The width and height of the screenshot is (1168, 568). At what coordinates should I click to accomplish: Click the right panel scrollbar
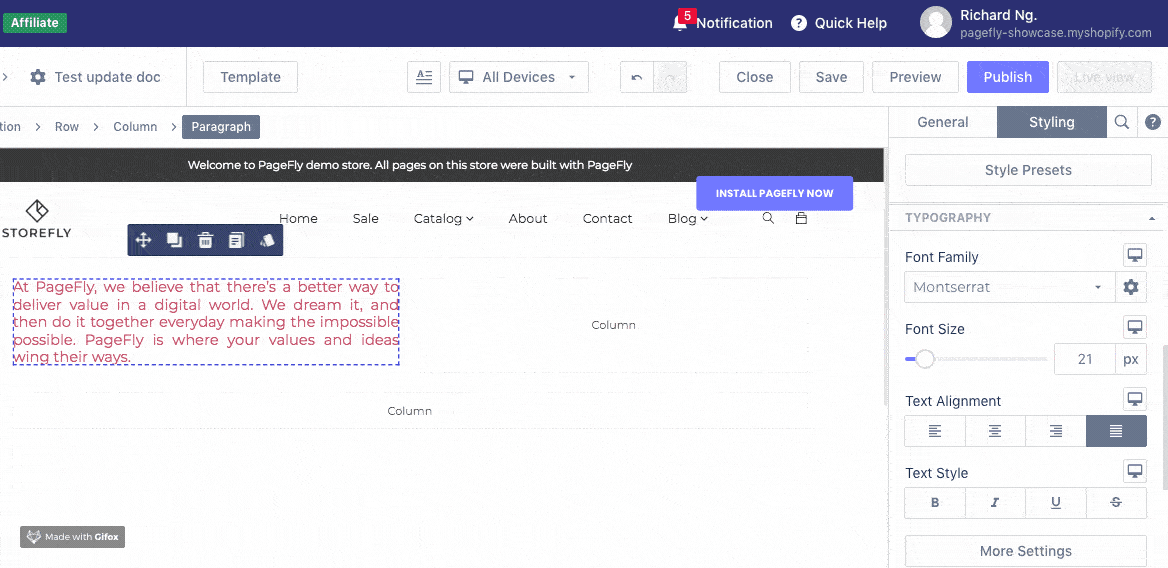coord(1164,417)
